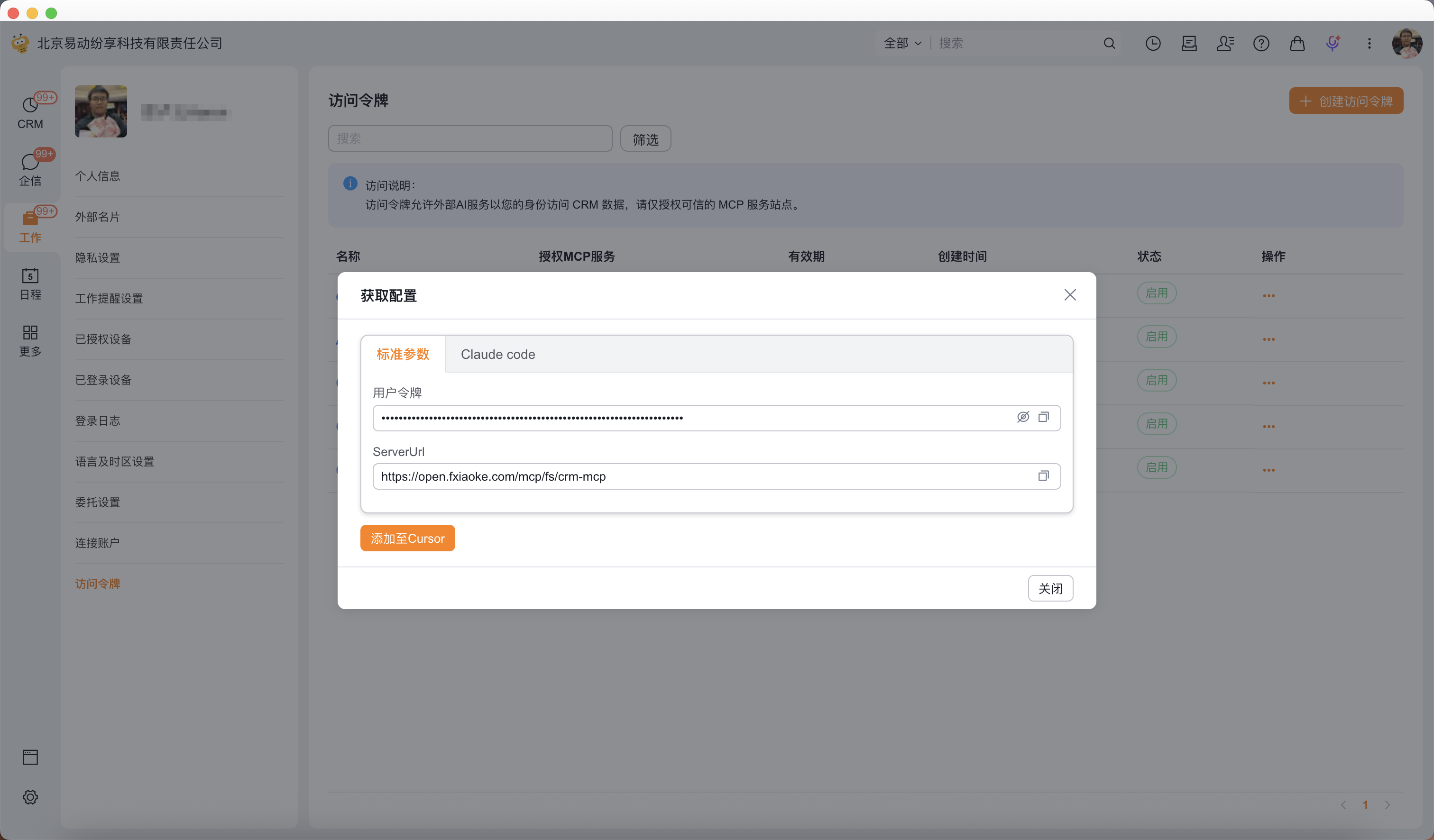Viewport: 1434px width, 840px height.
Task: Copy the ServerUrl value
Action: [x=1043, y=475]
